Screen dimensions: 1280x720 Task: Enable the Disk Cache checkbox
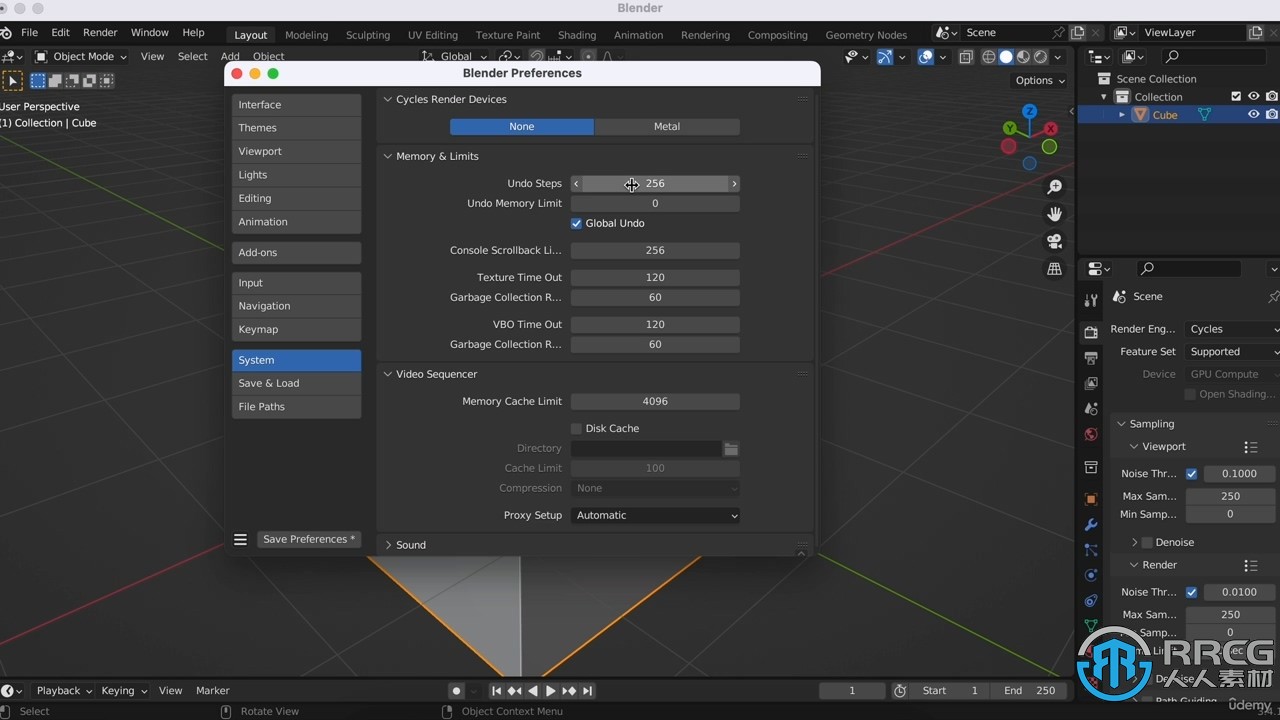(x=576, y=428)
